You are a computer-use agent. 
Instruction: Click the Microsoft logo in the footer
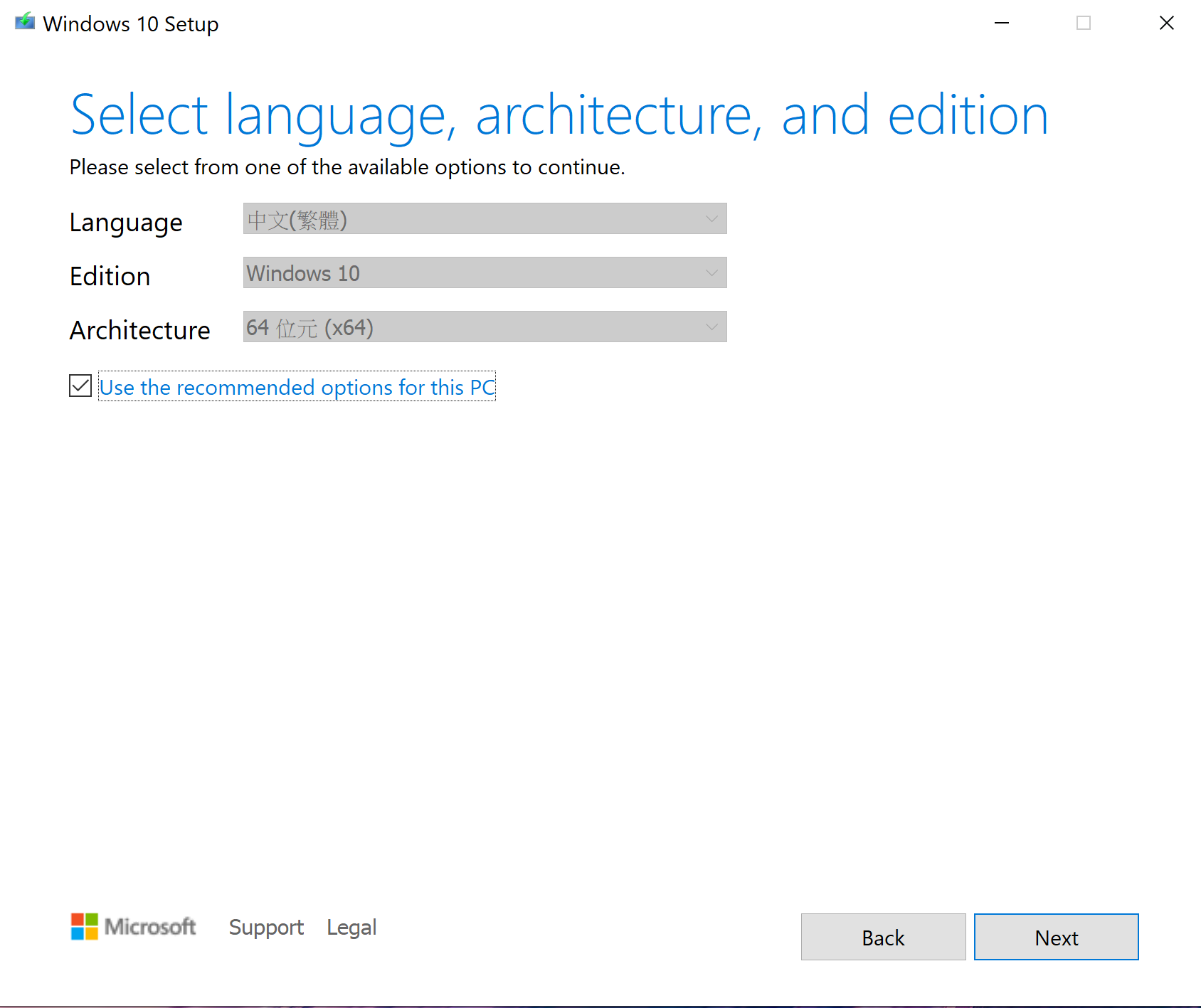tap(134, 926)
